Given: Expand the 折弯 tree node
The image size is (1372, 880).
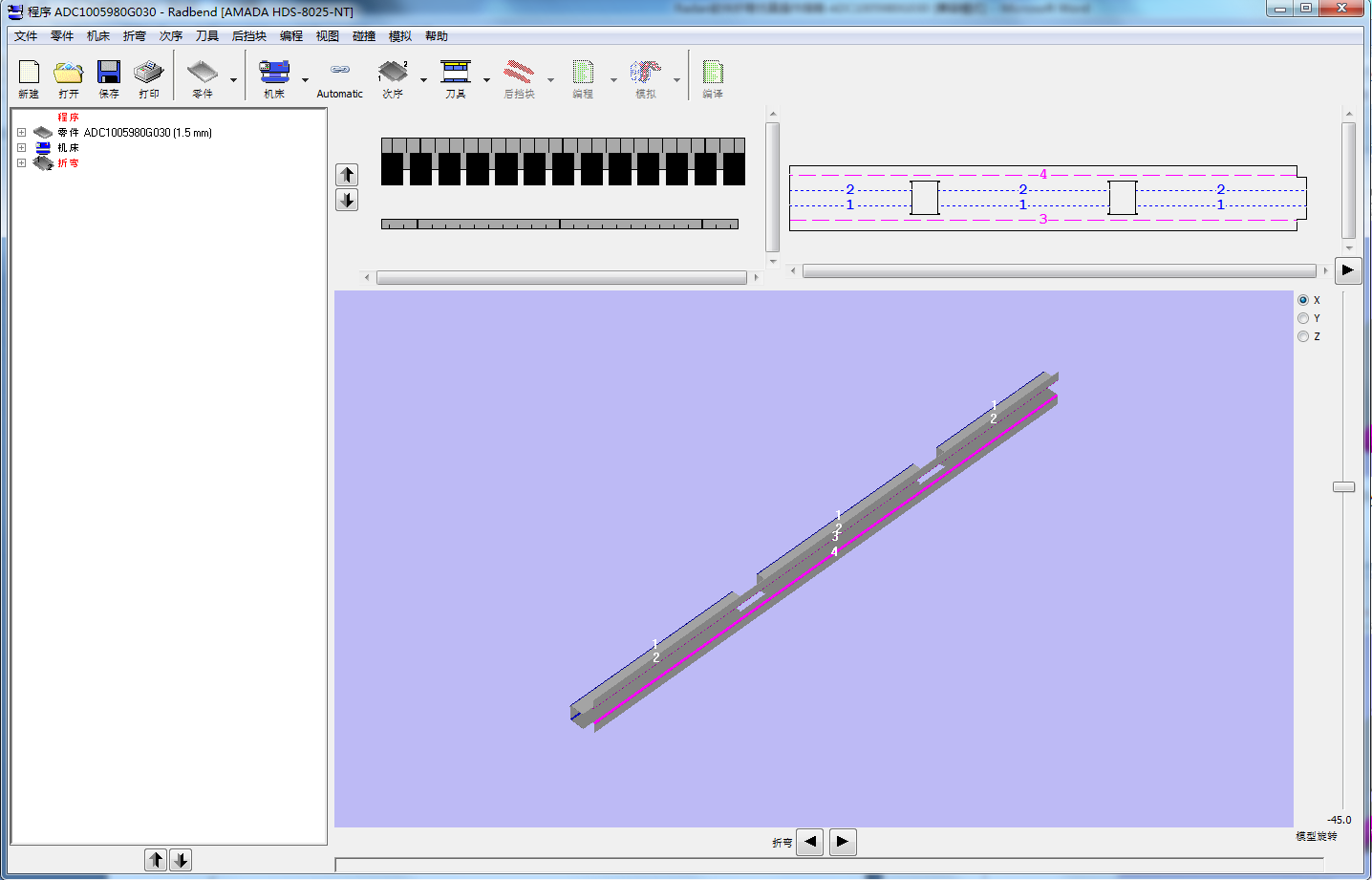Looking at the screenshot, I should (21, 163).
